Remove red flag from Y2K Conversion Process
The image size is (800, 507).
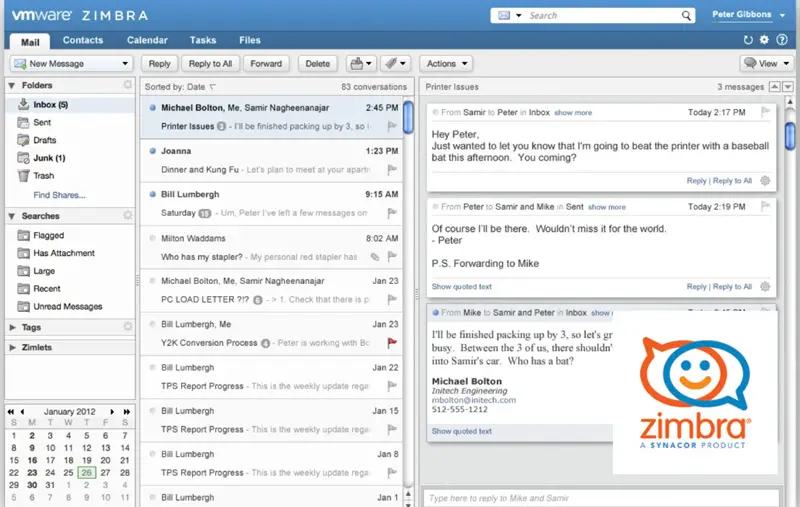point(392,343)
